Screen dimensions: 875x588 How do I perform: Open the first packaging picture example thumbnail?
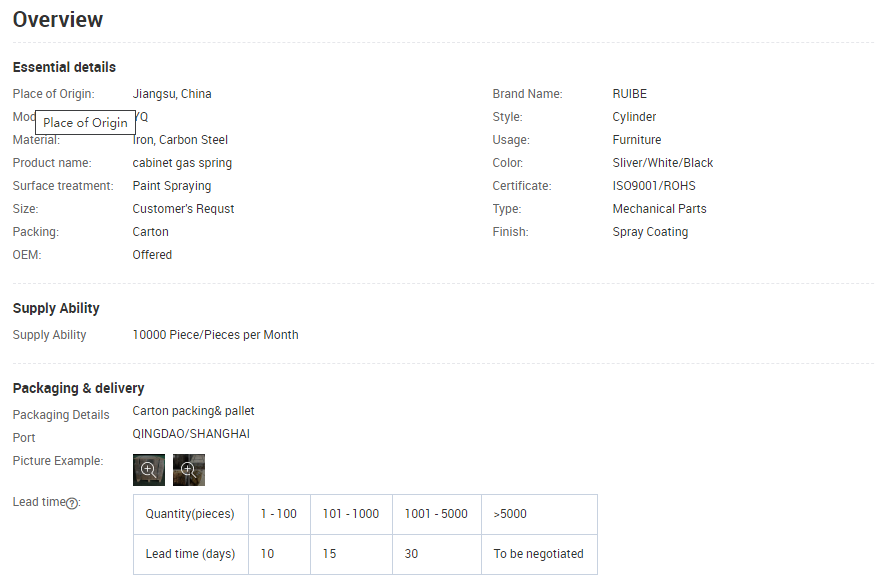pyautogui.click(x=149, y=470)
